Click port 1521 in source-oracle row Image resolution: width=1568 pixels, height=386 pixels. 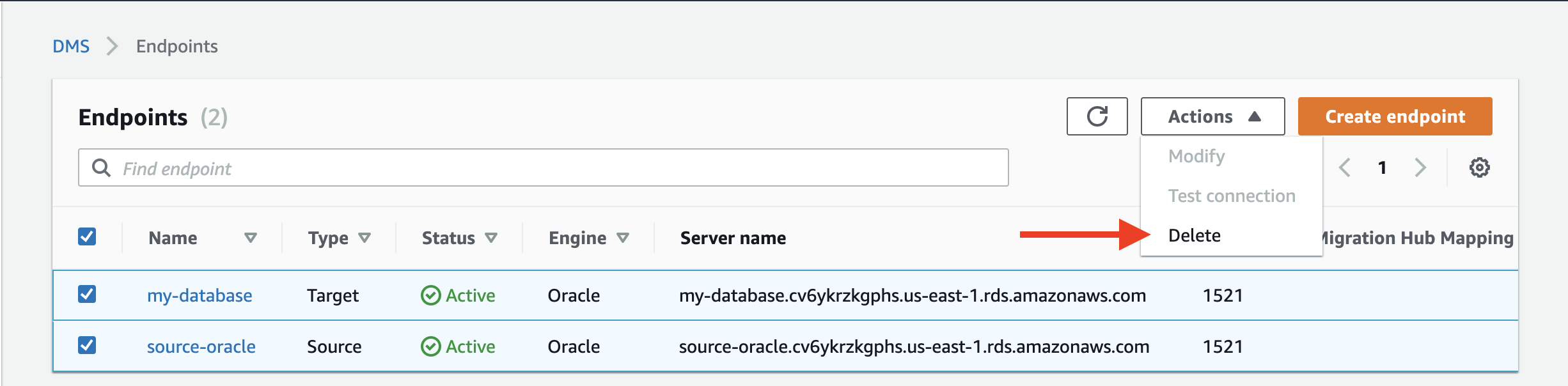pyautogui.click(x=1223, y=346)
